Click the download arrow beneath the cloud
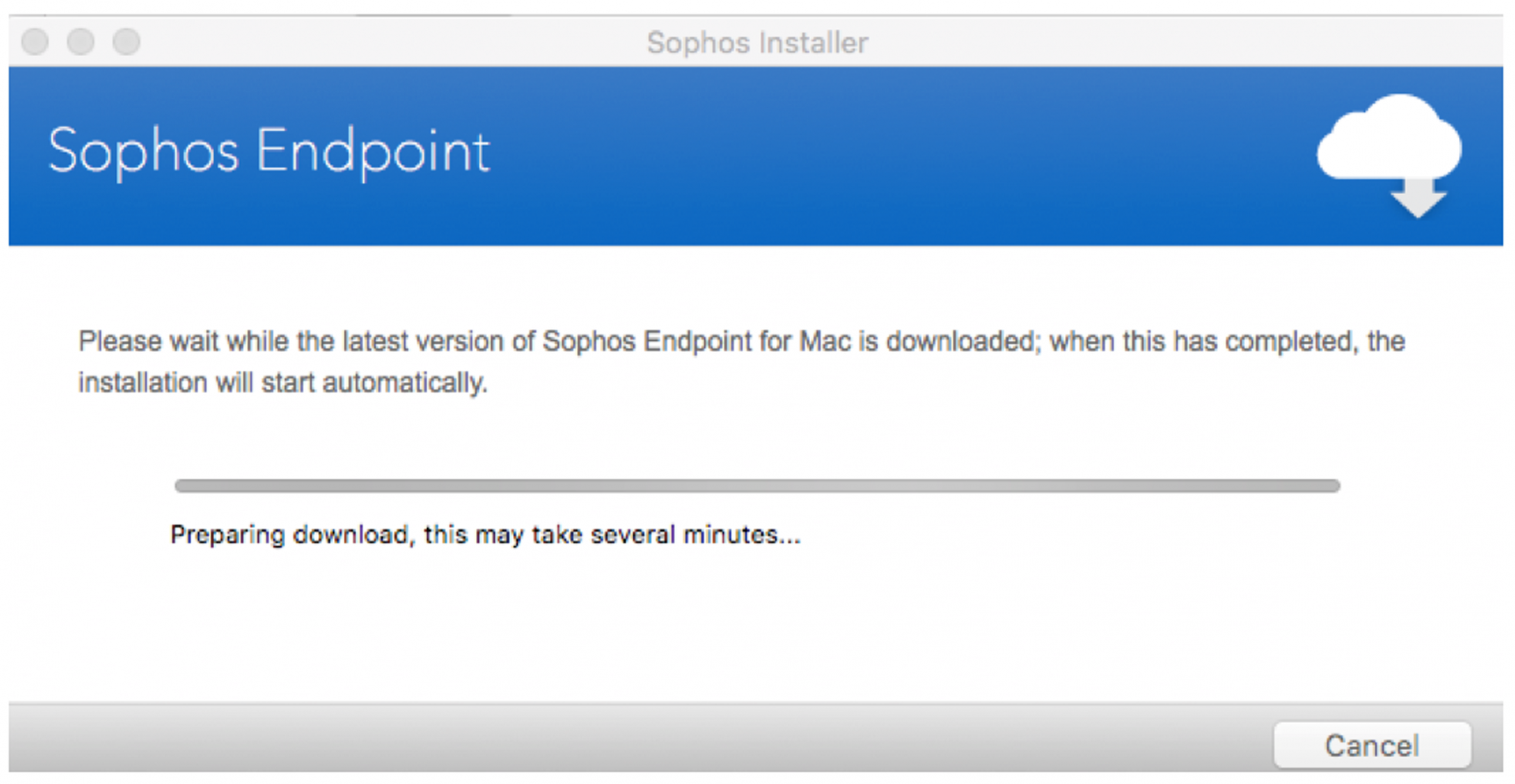This screenshot has width=1515, height=784. 1418,198
